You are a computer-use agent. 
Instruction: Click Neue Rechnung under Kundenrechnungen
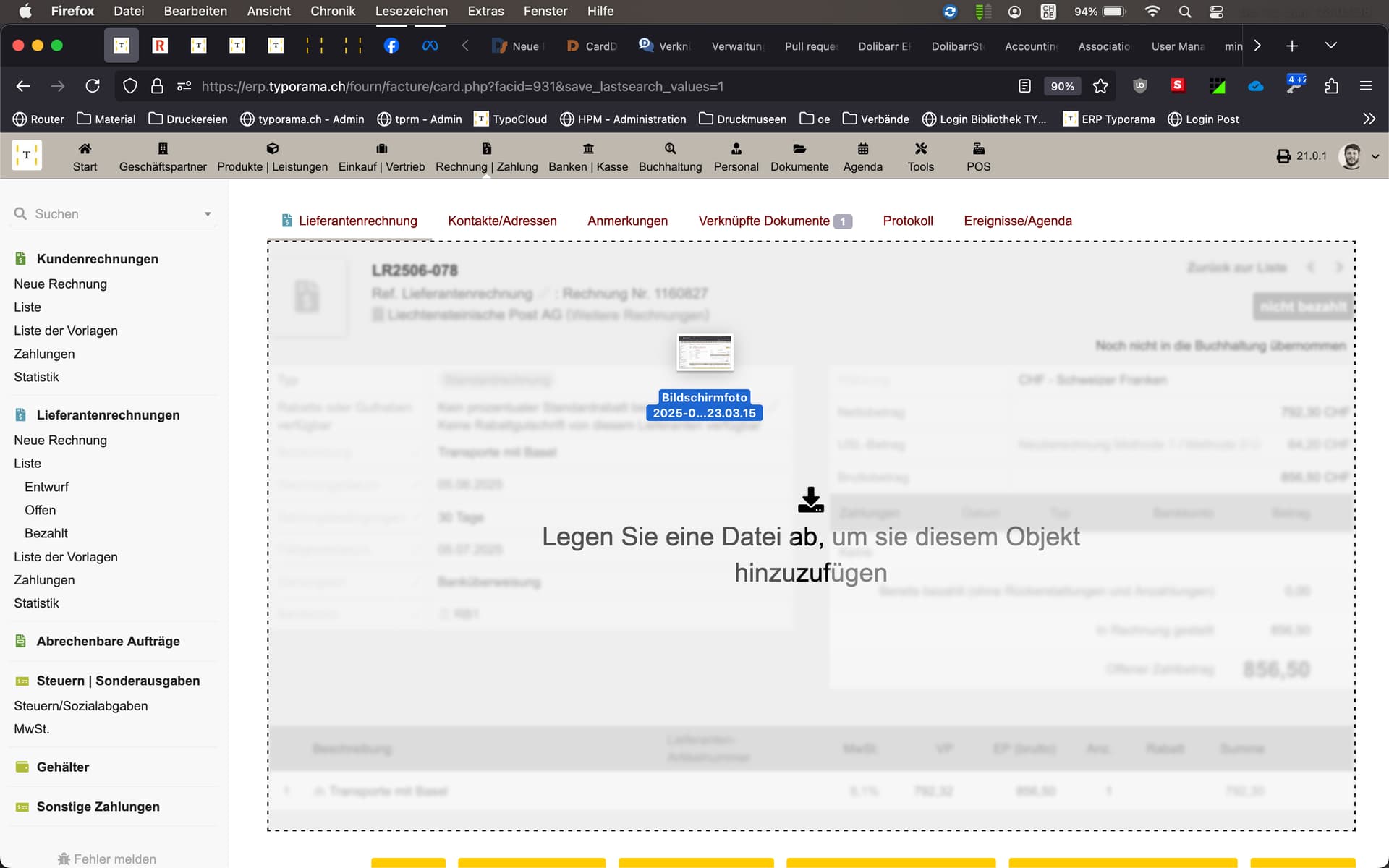60,284
